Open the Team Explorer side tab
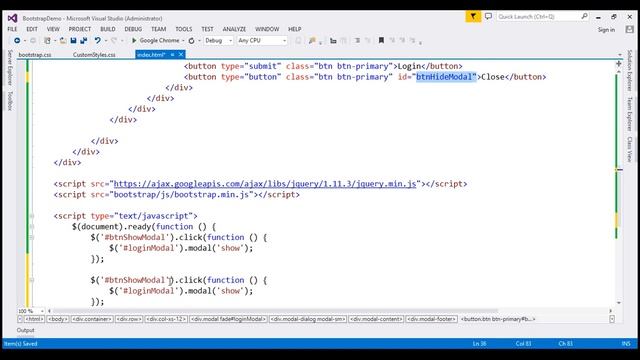The width and height of the screenshot is (640, 360). click(x=630, y=114)
